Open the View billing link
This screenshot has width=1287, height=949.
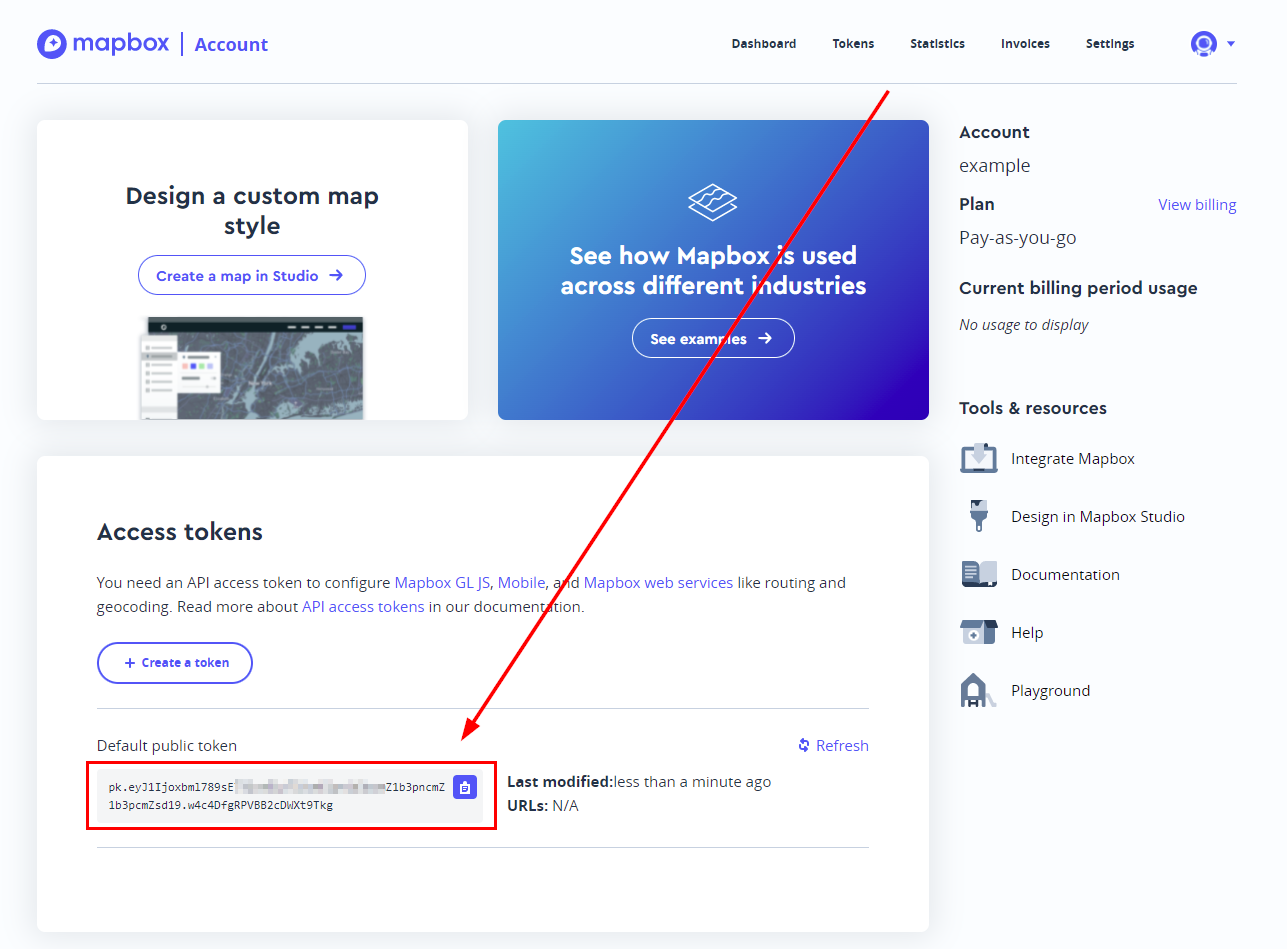1197,205
